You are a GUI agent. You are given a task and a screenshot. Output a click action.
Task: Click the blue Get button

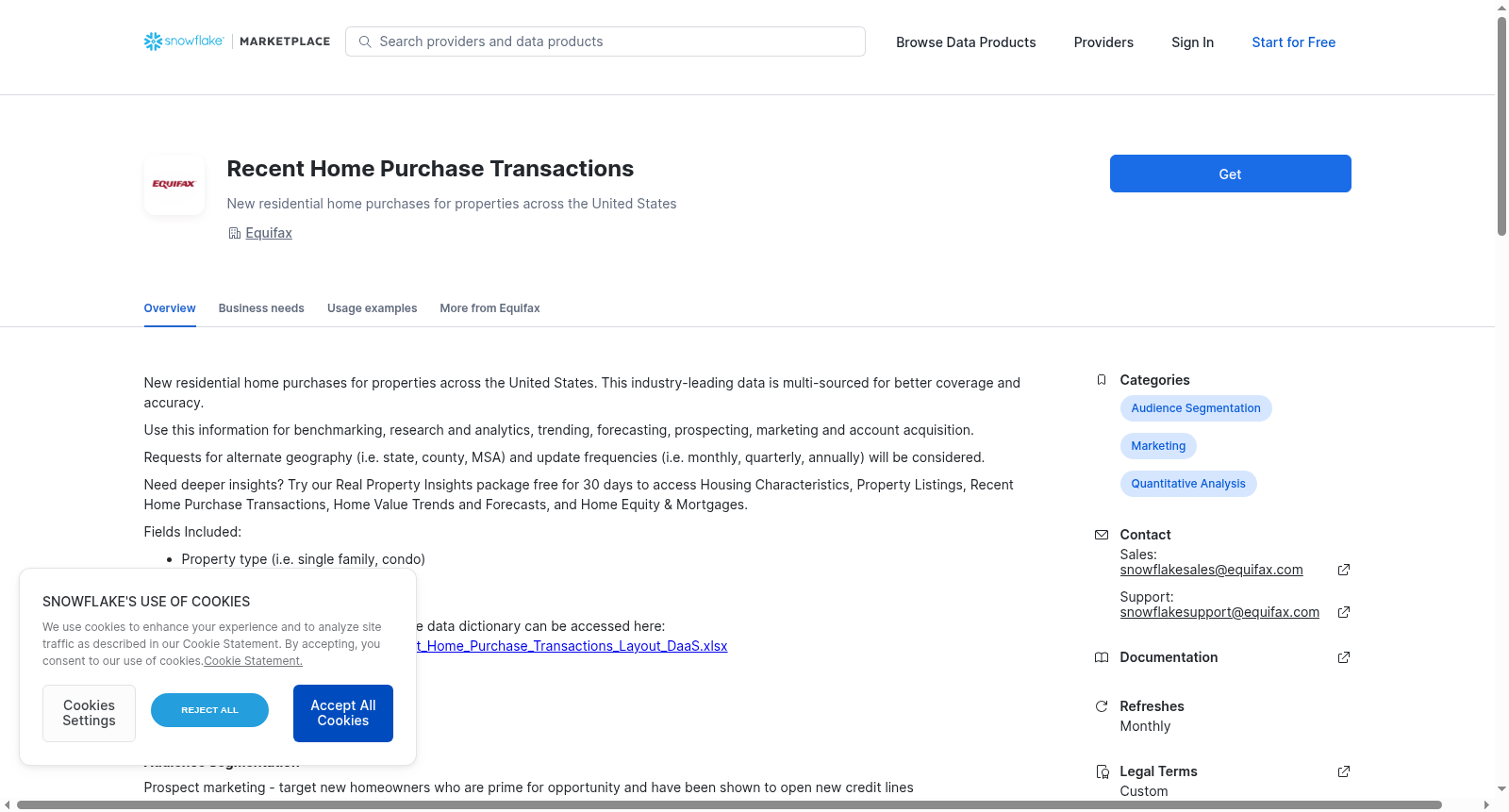pos(1230,174)
